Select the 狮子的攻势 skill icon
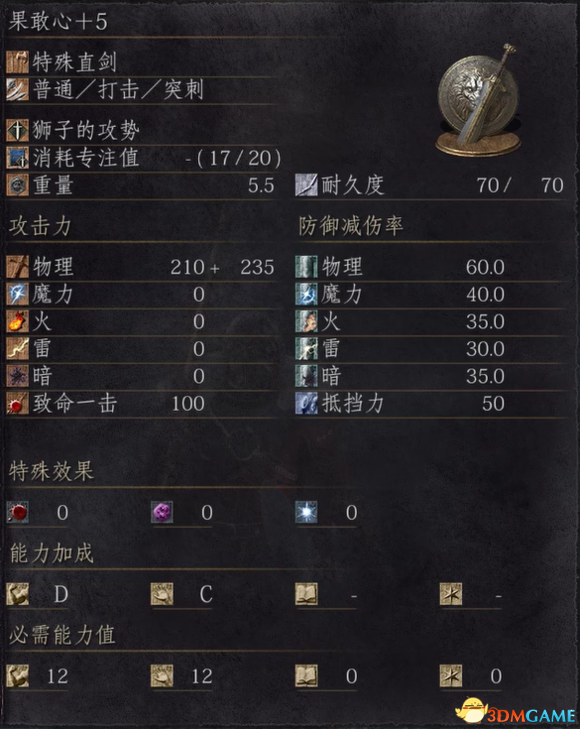 tap(18, 130)
